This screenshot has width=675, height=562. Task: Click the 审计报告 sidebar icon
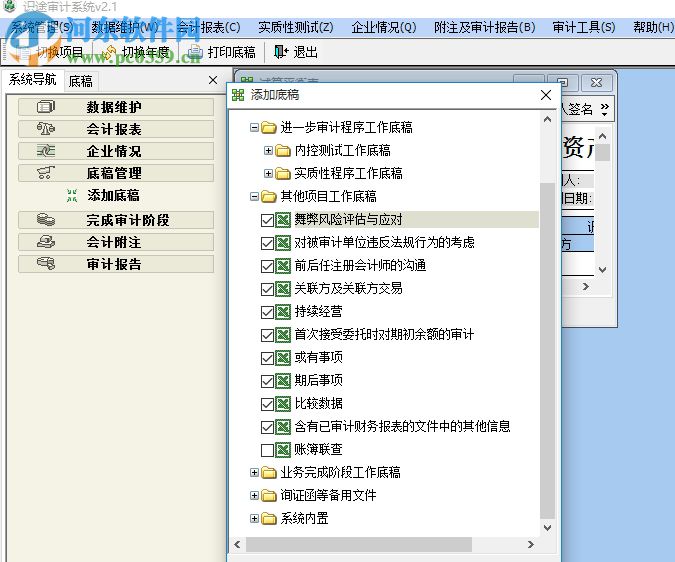pyautogui.click(x=46, y=264)
